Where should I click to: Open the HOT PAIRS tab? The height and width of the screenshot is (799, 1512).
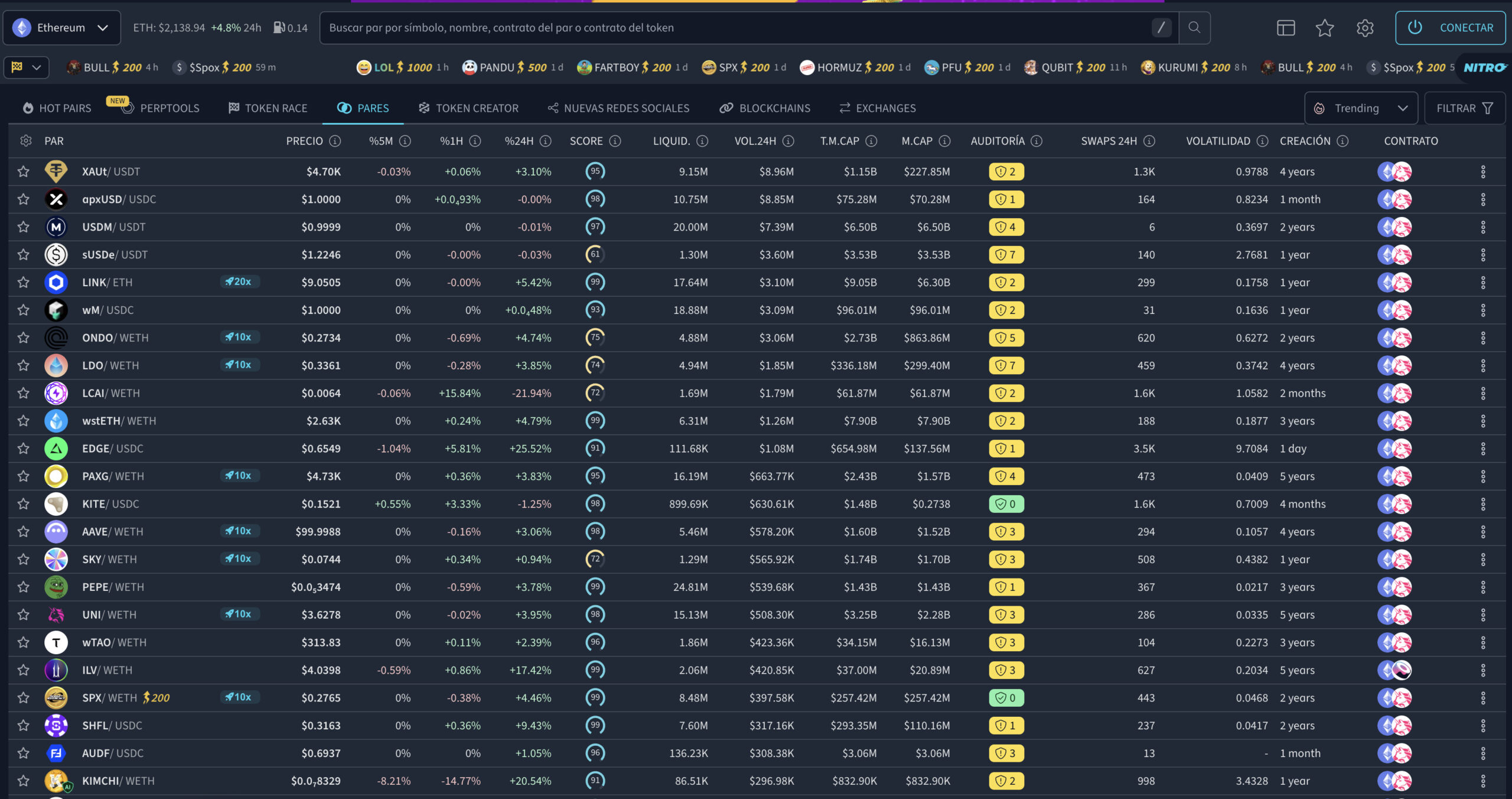(56, 108)
